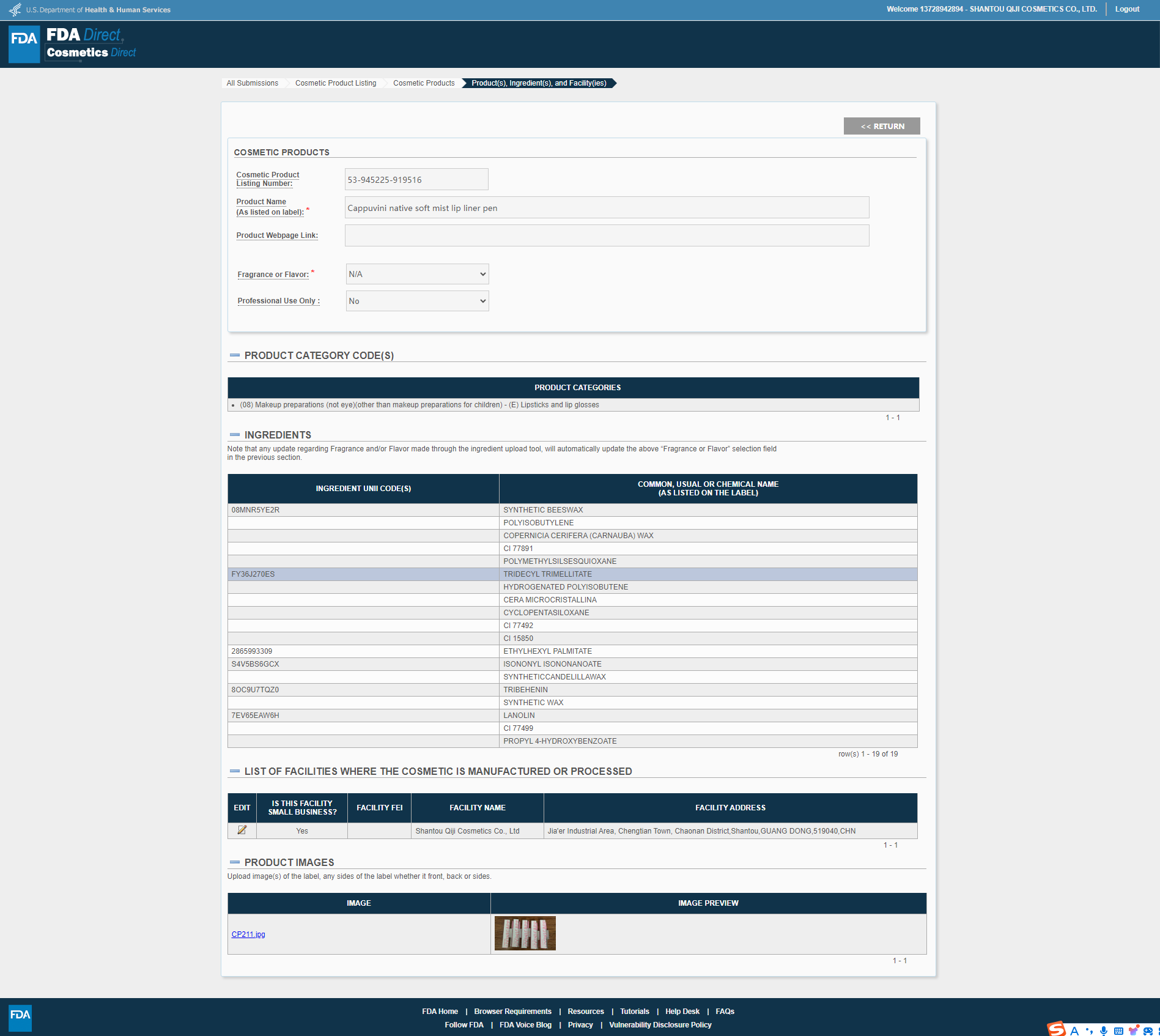Collapse the Ingredients section
The height and width of the screenshot is (1036, 1160).
[235, 435]
